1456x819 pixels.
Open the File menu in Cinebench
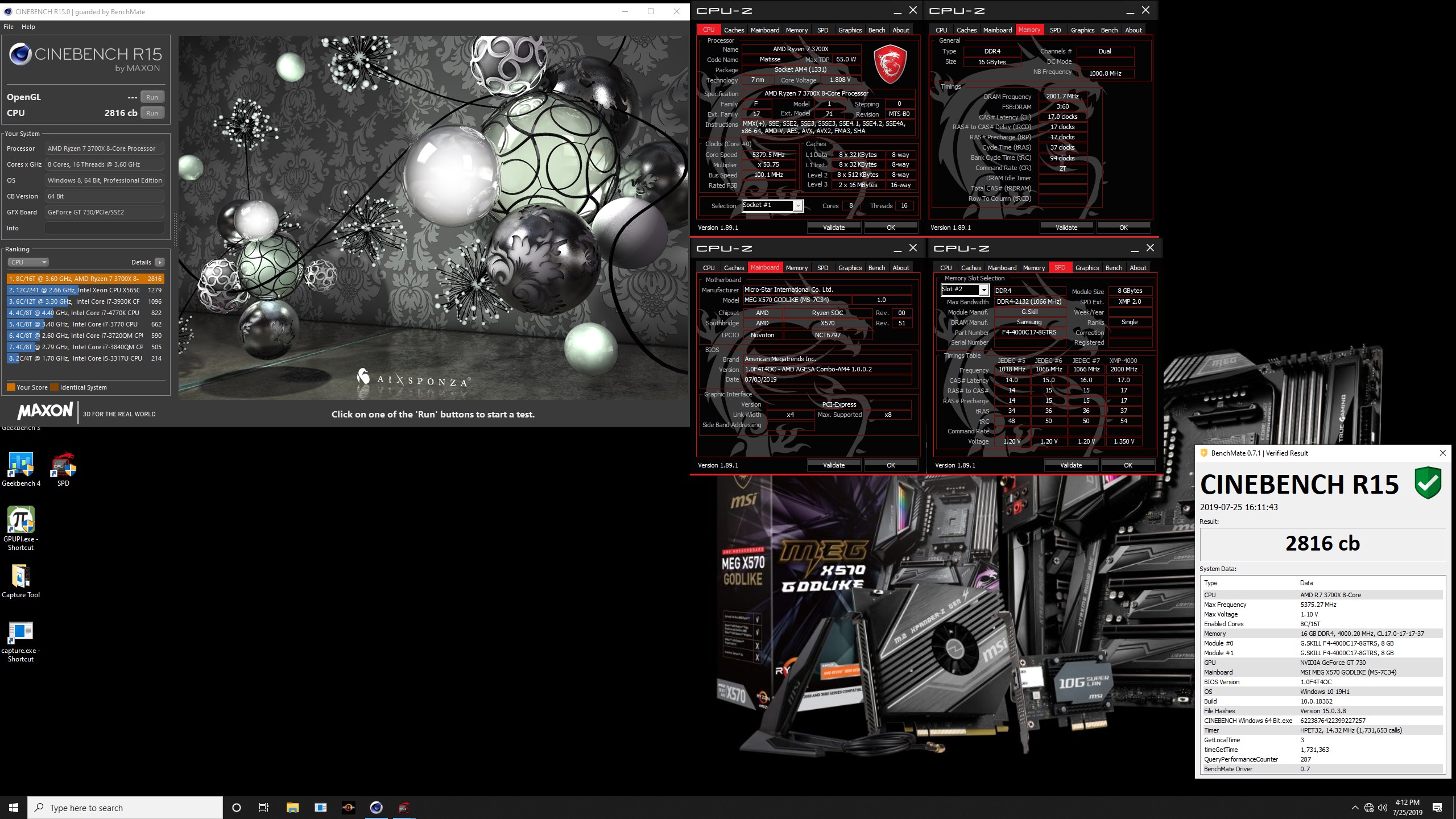click(x=9, y=27)
